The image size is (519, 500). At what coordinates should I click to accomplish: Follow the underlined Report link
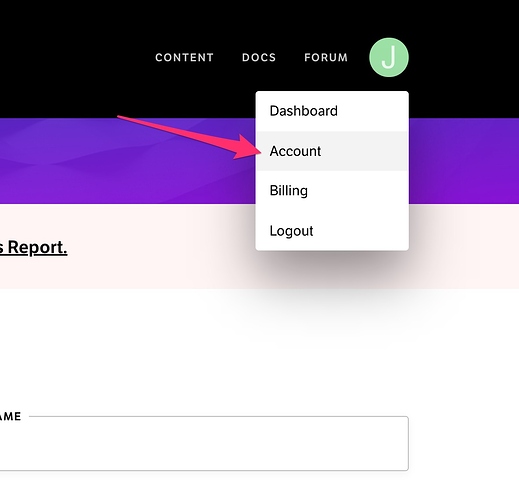[34, 247]
